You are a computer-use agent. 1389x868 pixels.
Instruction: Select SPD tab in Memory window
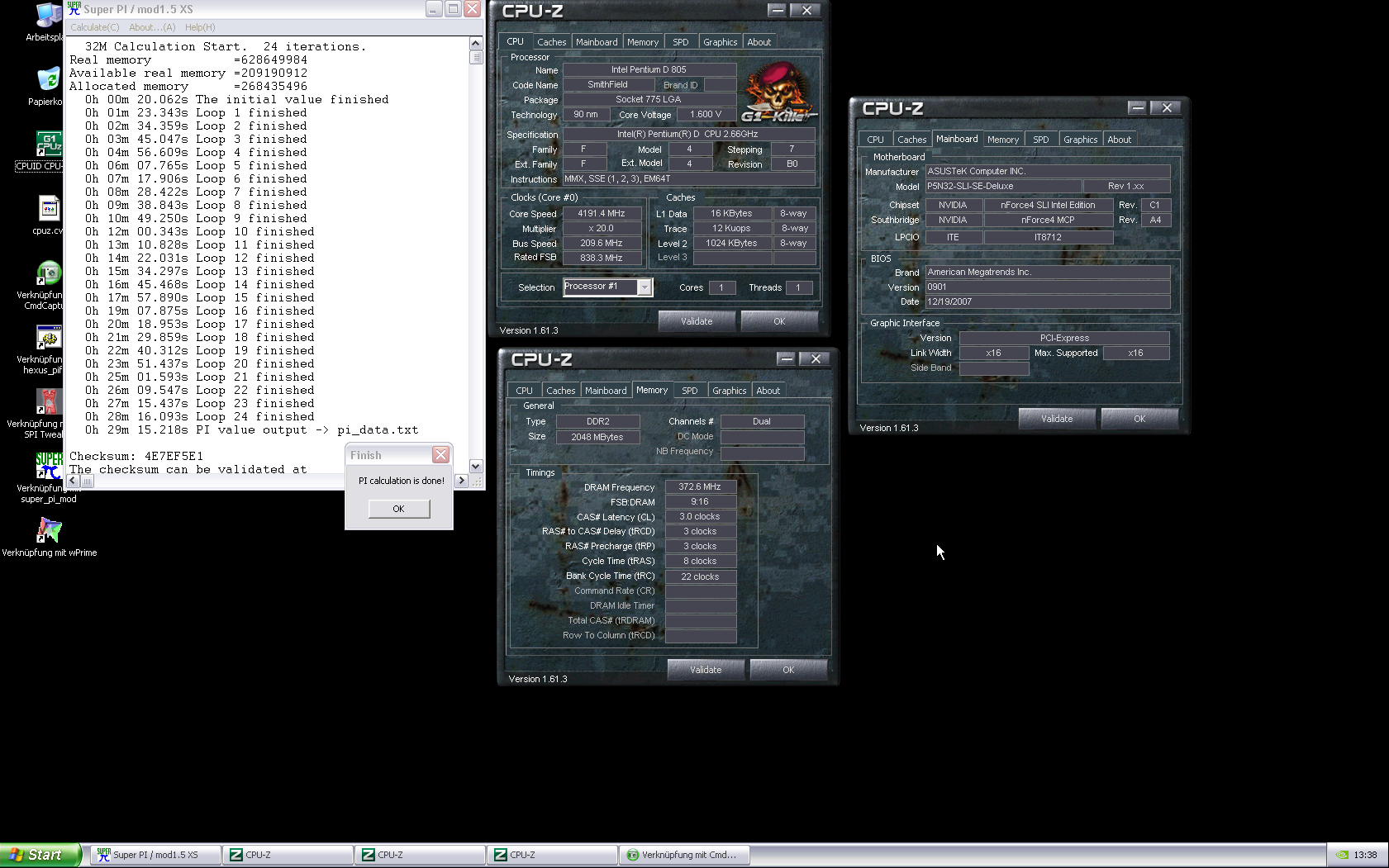[690, 391]
